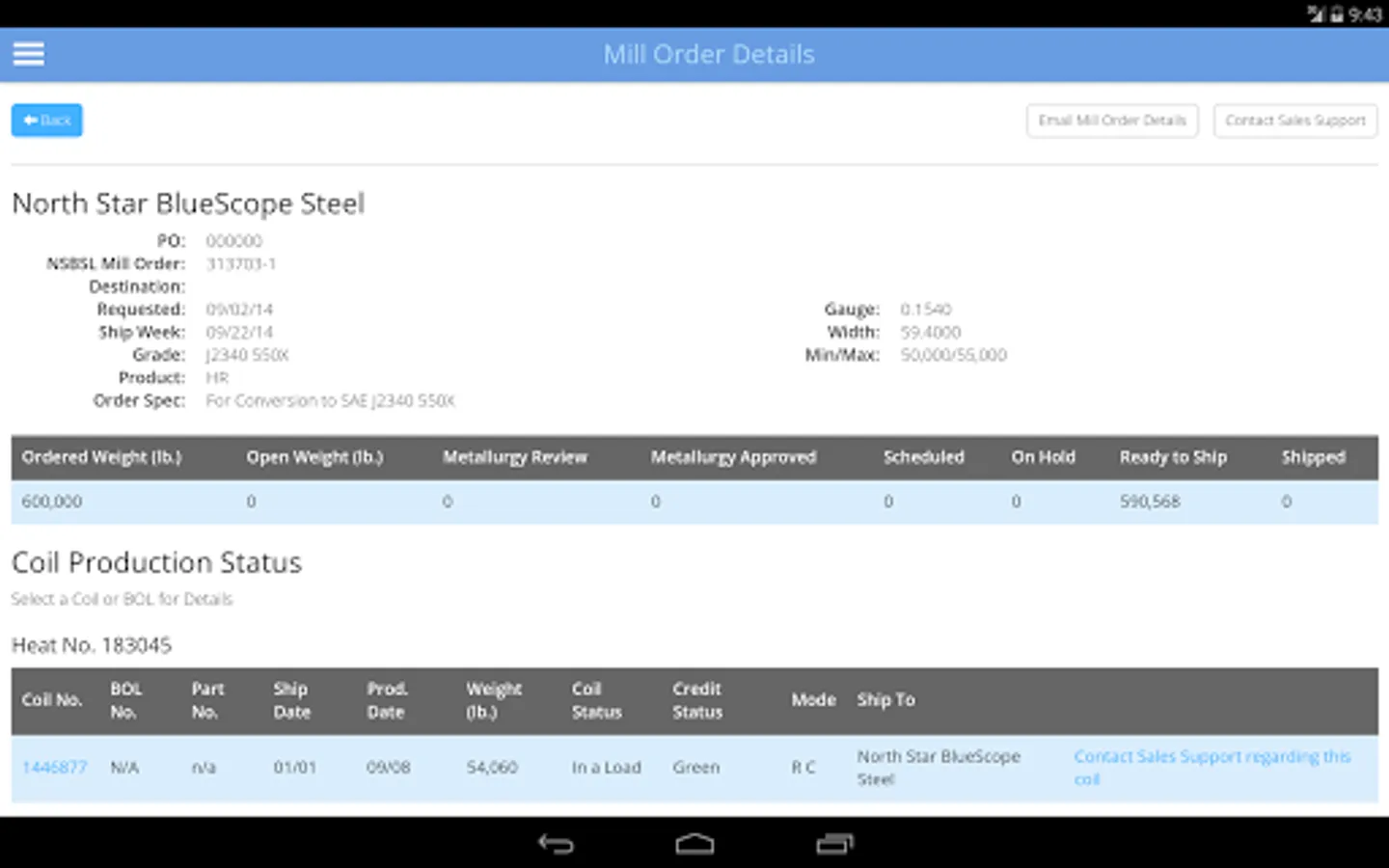The height and width of the screenshot is (868, 1389).
Task: Click Metallurgy Review column header
Action: (x=515, y=457)
